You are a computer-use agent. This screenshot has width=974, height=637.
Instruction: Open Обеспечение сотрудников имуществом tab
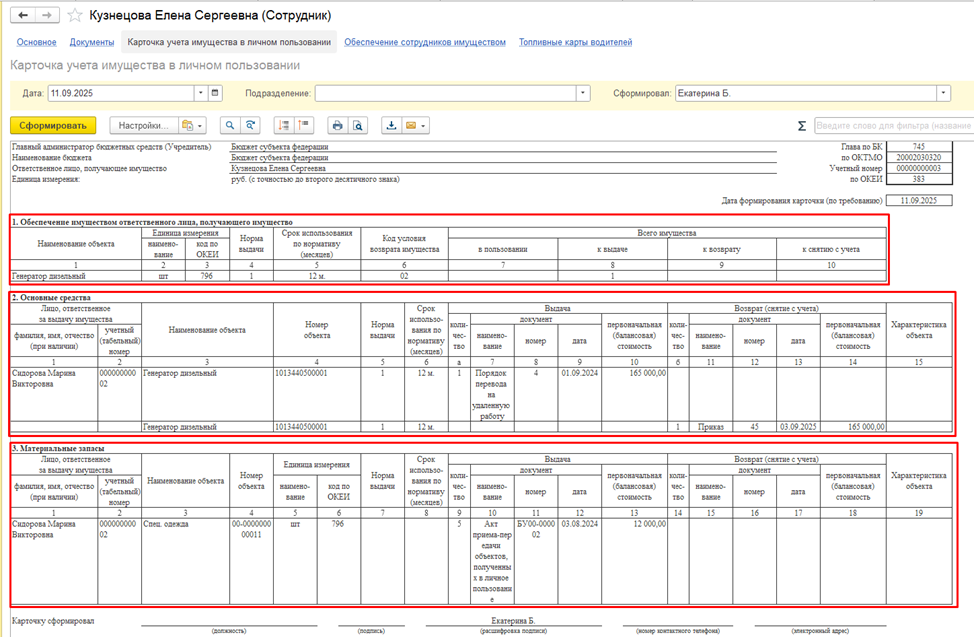click(x=425, y=42)
